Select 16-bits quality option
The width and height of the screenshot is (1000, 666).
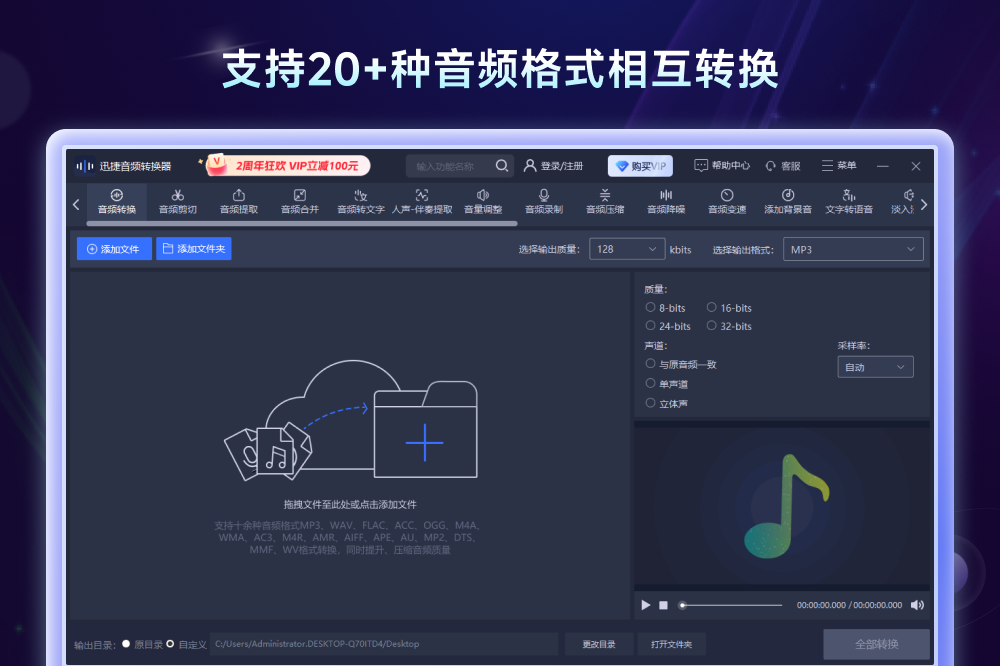(x=729, y=307)
